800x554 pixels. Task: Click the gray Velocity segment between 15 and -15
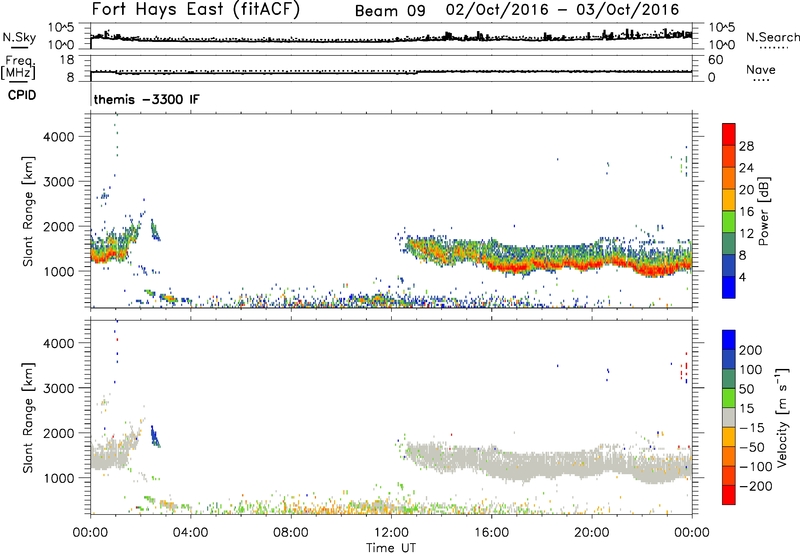pos(729,417)
